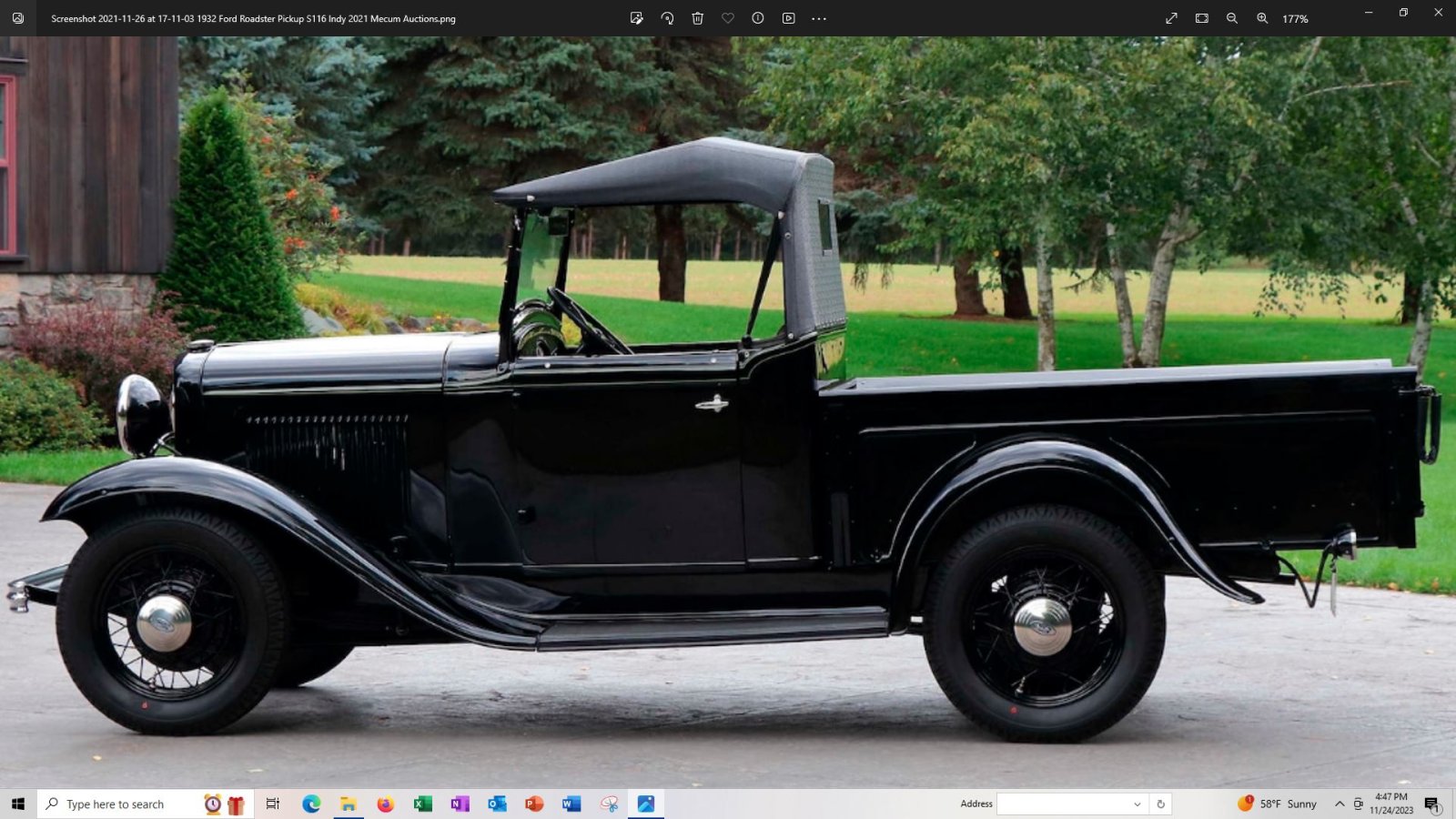Show file info panel

pyautogui.click(x=758, y=18)
